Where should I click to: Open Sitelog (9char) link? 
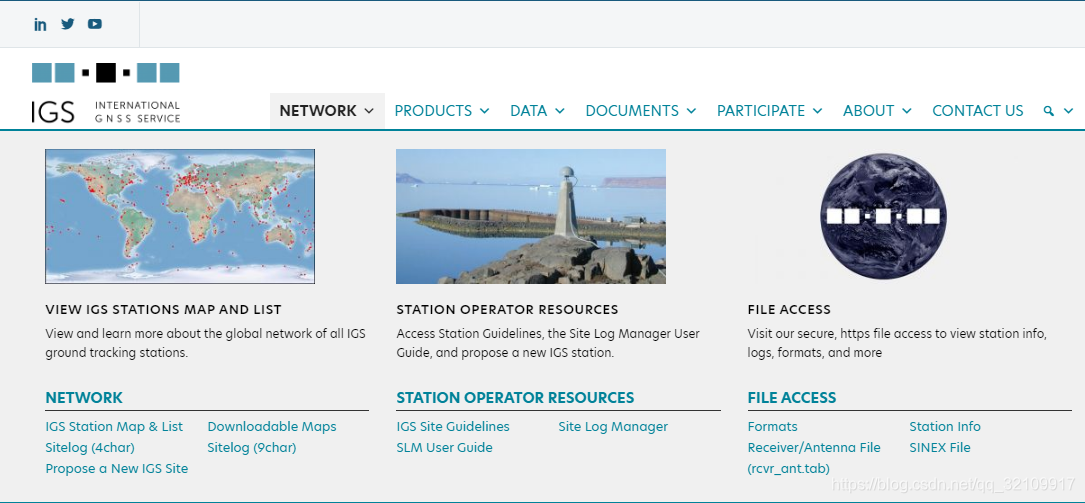(x=252, y=448)
